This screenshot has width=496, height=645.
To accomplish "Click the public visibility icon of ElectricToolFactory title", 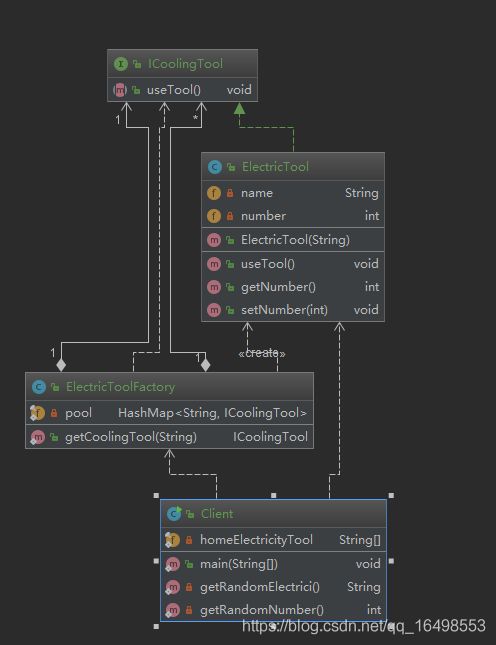I will 55,387.
